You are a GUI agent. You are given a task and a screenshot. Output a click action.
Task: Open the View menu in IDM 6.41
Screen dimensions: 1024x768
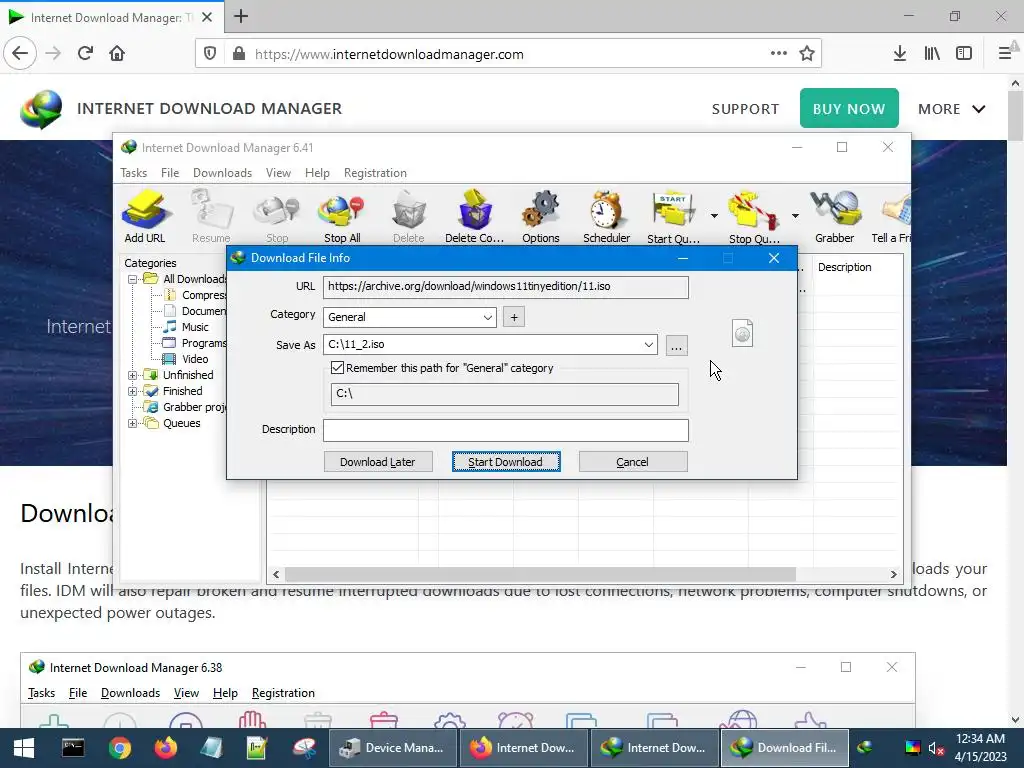(278, 172)
